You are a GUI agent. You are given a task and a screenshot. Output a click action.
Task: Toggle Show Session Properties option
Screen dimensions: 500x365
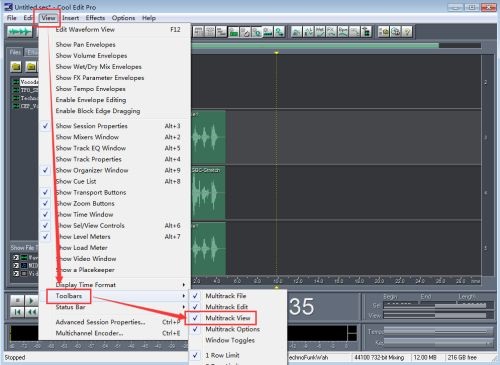click(x=115, y=126)
